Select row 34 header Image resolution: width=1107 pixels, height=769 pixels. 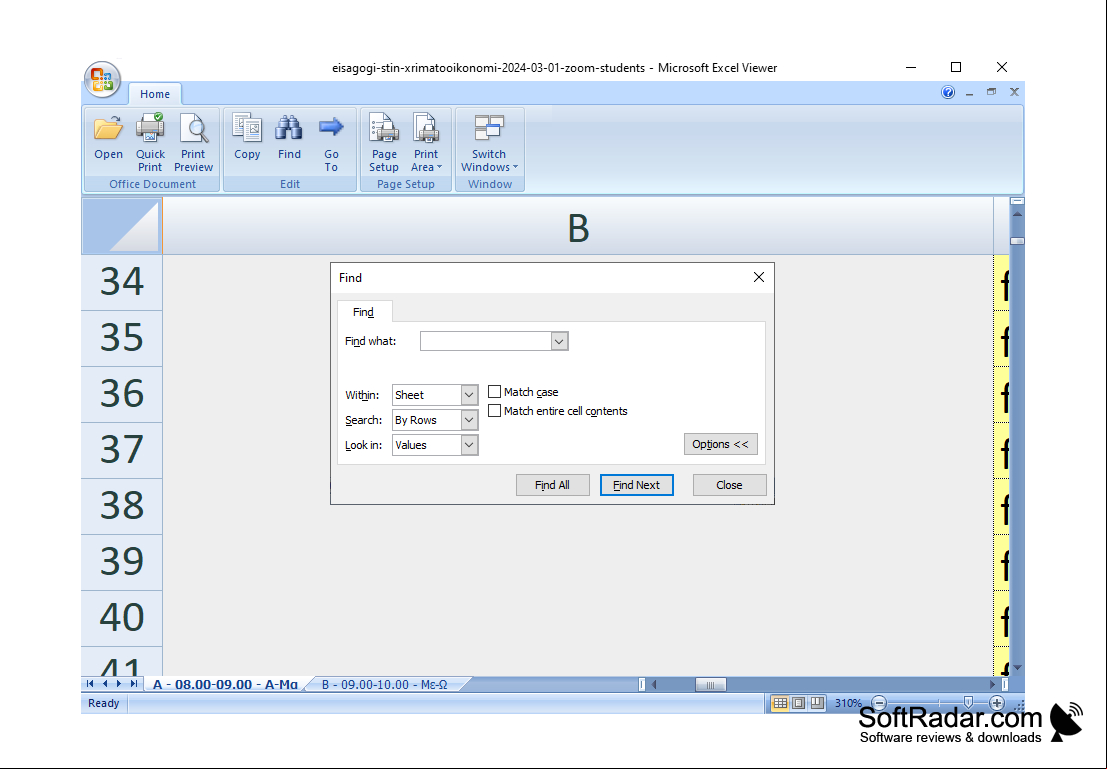121,282
